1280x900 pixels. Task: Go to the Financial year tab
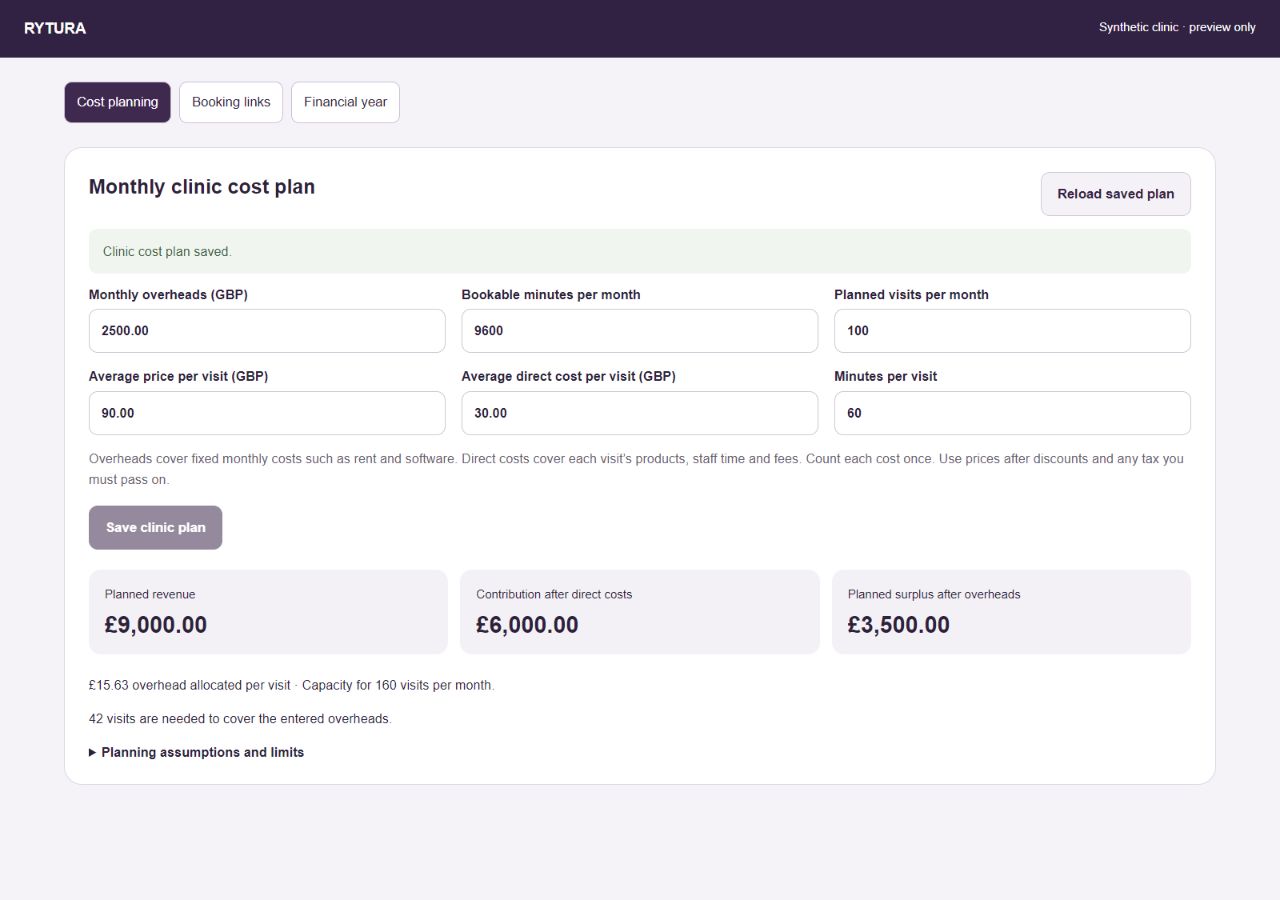point(345,102)
